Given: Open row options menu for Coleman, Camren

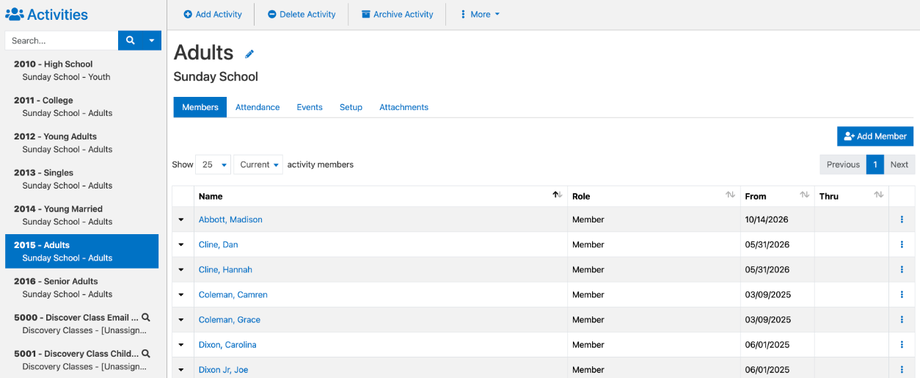Looking at the screenshot, I should (x=901, y=295).
